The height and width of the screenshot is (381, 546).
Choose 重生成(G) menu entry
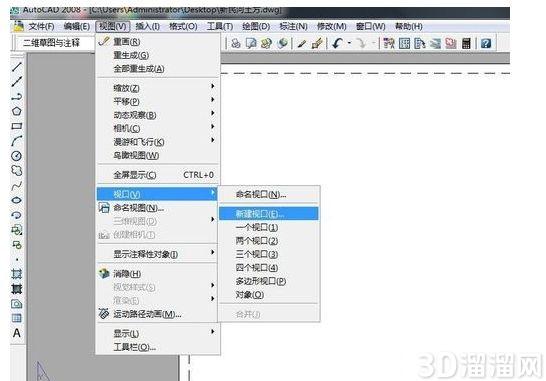tap(158, 55)
